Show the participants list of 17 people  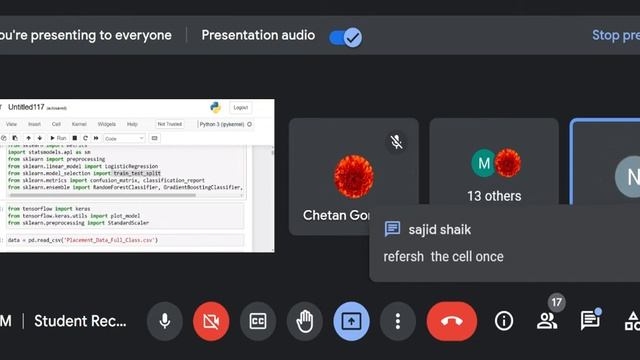(x=547, y=321)
